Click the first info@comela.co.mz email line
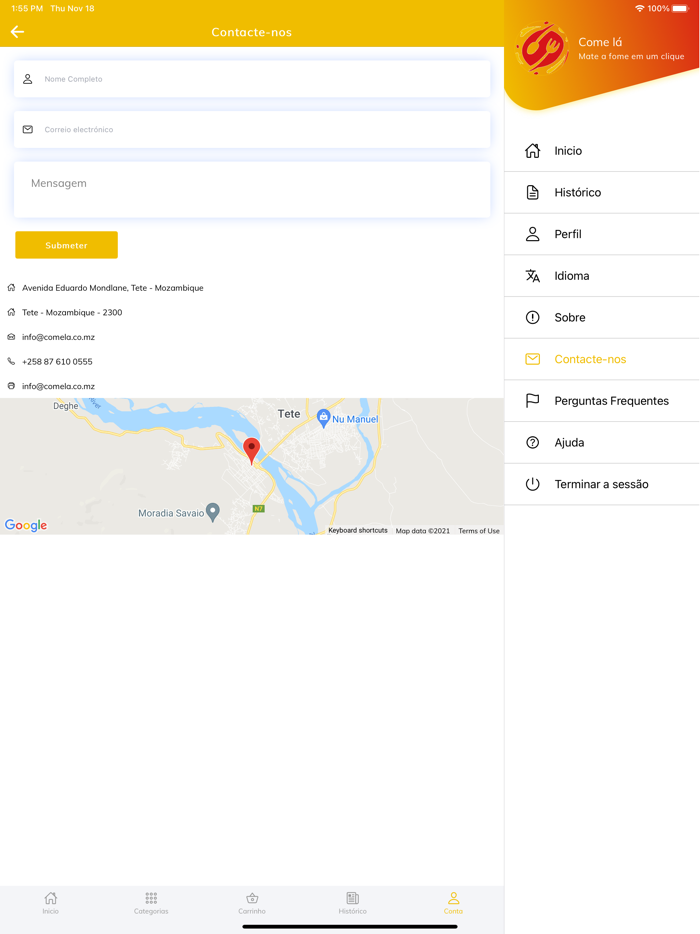 pos(58,337)
